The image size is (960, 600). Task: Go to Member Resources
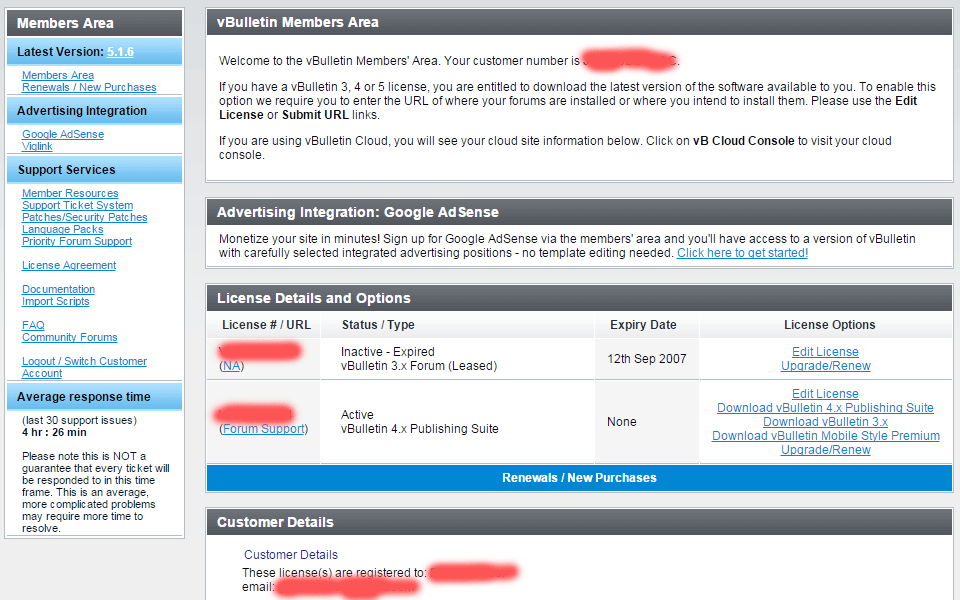(x=70, y=193)
